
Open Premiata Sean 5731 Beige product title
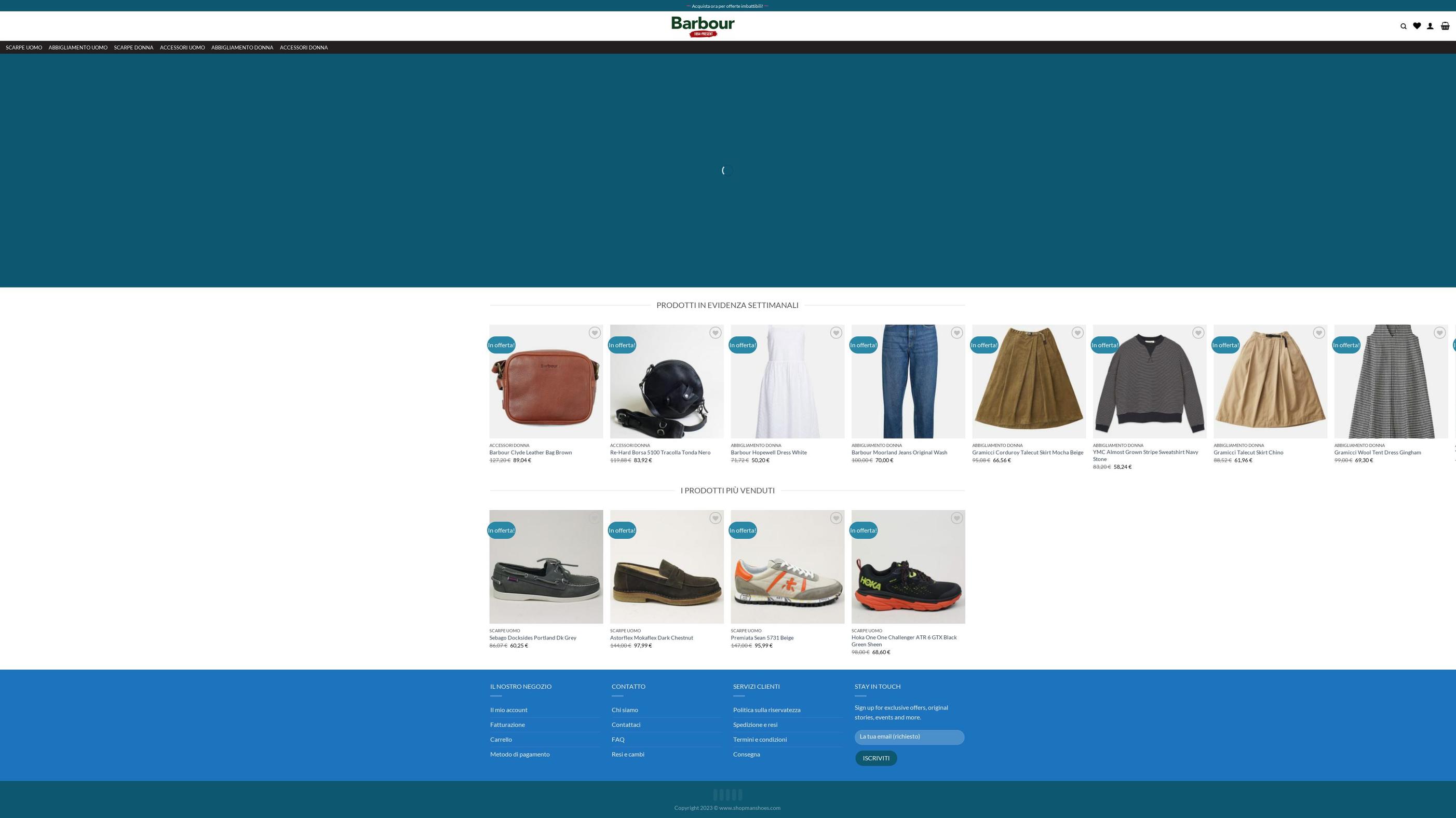click(762, 638)
